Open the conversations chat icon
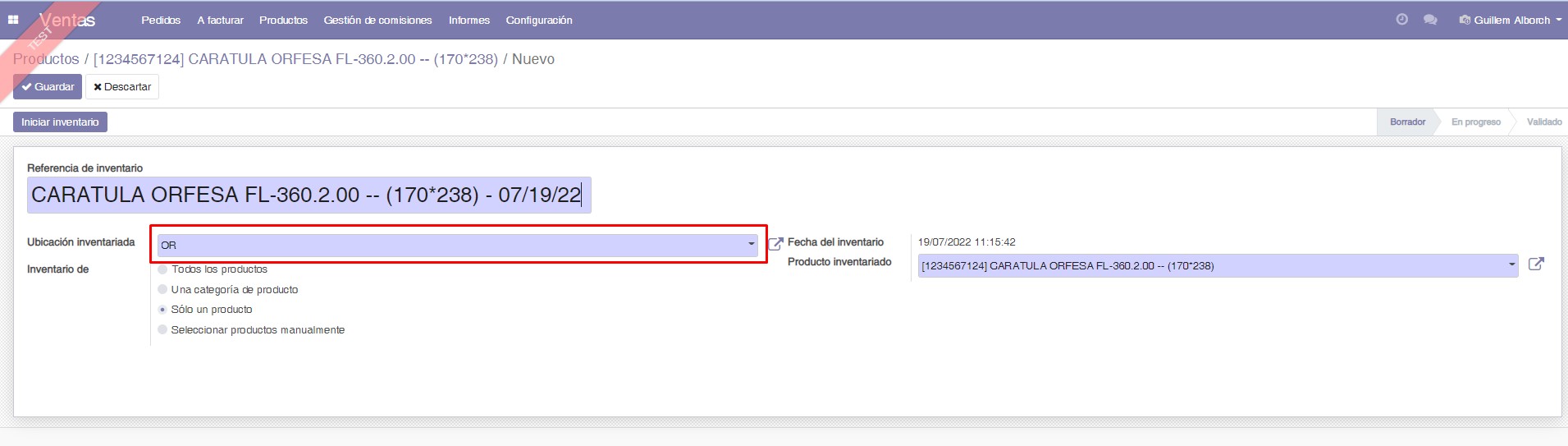This screenshot has width=1568, height=446. [x=1430, y=20]
